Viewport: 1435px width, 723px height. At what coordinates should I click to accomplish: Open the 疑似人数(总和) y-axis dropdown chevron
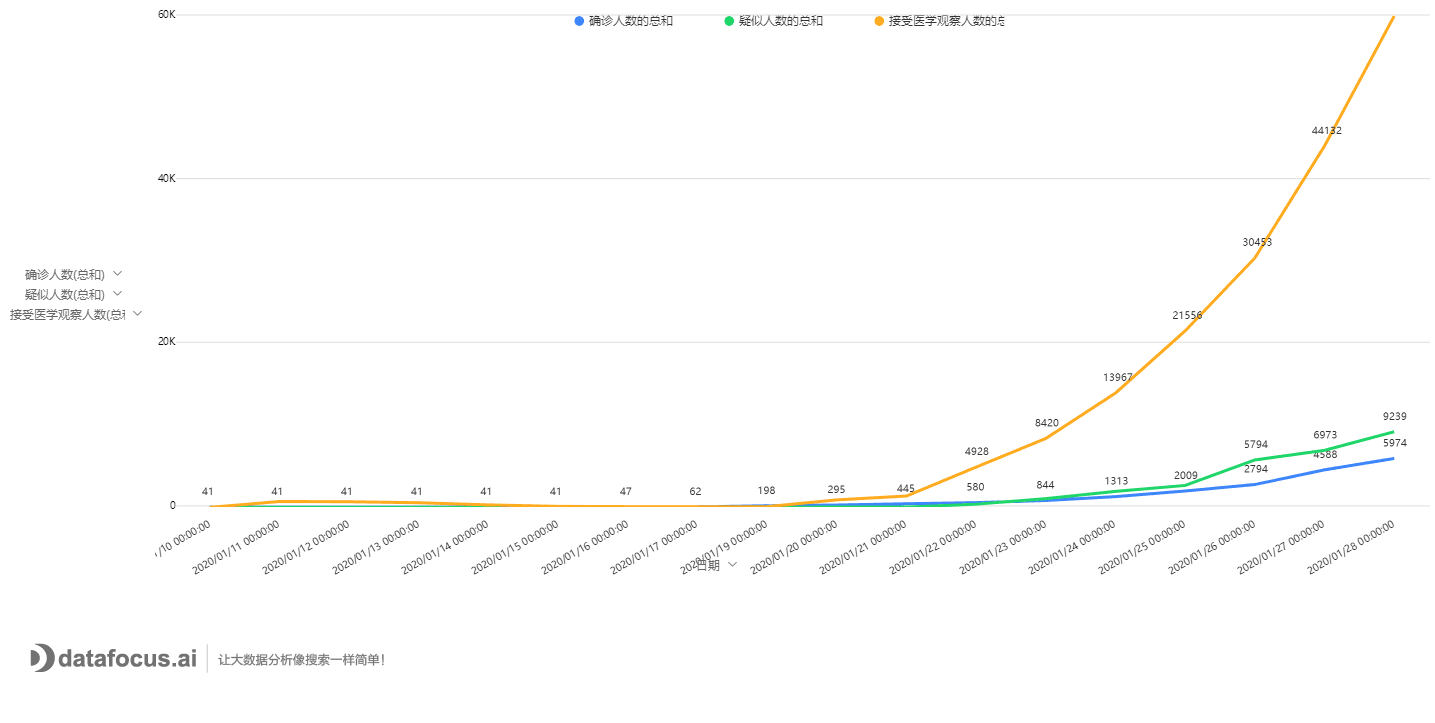point(118,293)
